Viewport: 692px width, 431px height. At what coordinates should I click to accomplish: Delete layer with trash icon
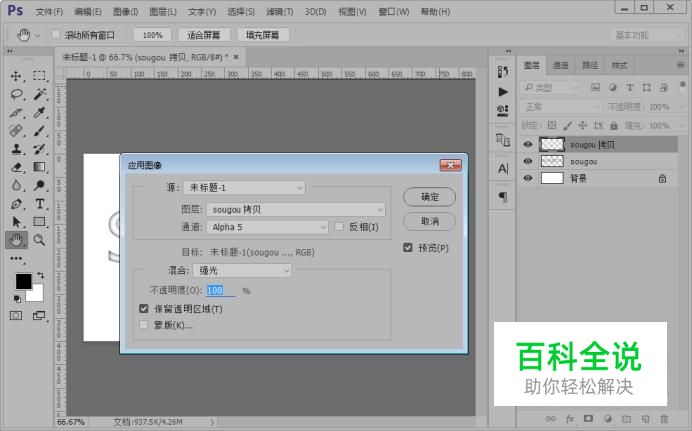(x=664, y=419)
